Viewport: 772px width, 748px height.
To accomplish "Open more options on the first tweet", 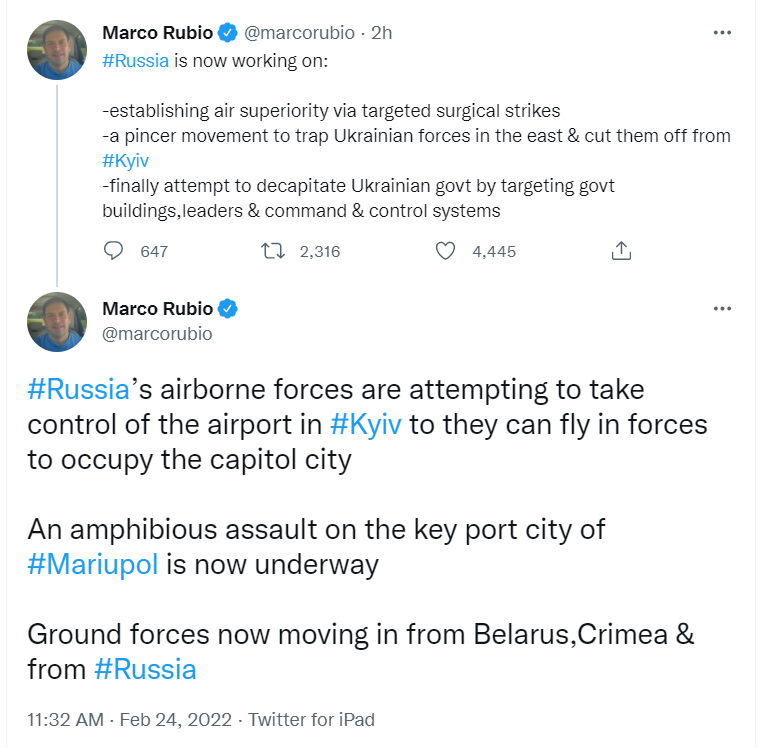I will pos(722,33).
